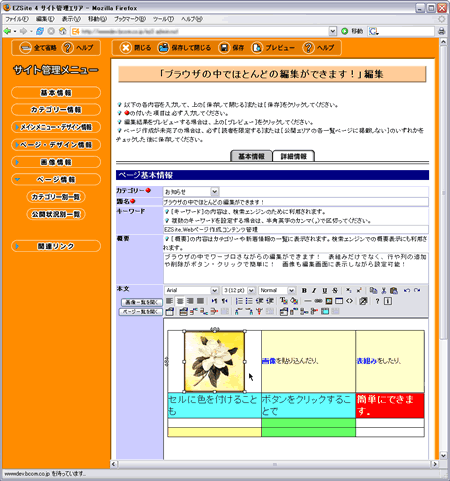Open the 表示 menu

[x=71, y=19]
